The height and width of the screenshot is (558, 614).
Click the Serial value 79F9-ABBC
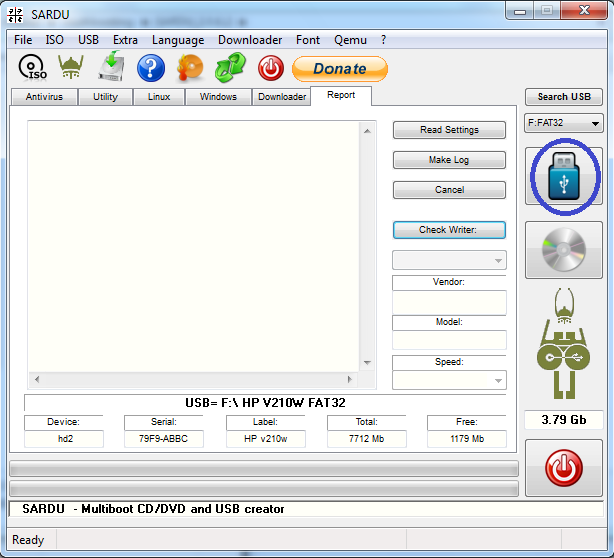click(x=164, y=439)
